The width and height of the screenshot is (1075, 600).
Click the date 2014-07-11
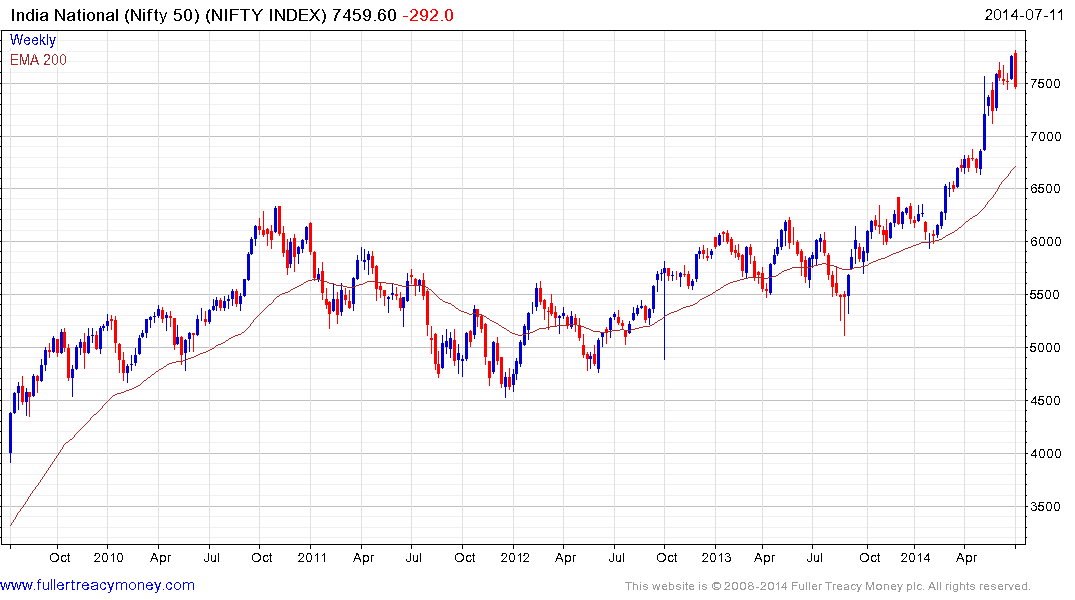tap(1024, 15)
